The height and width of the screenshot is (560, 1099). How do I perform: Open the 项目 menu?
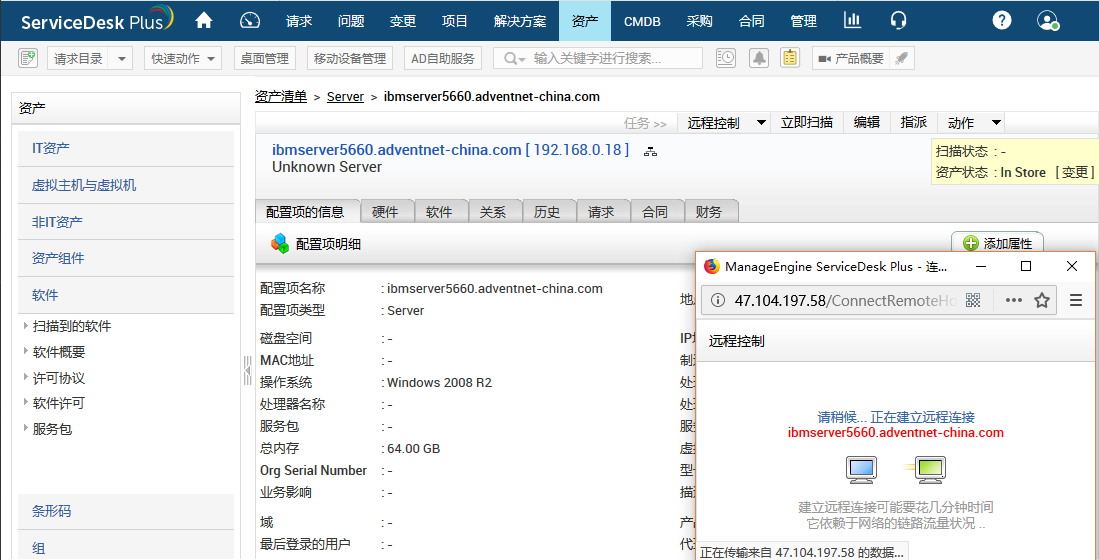pyautogui.click(x=455, y=21)
